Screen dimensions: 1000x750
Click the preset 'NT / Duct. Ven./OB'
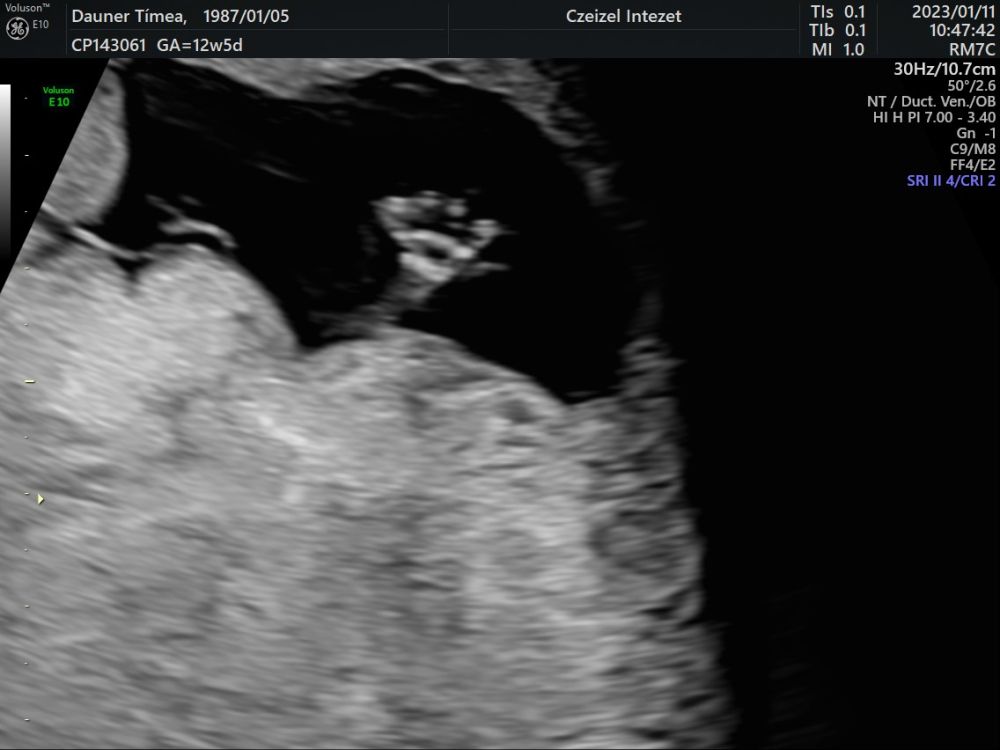click(931, 101)
